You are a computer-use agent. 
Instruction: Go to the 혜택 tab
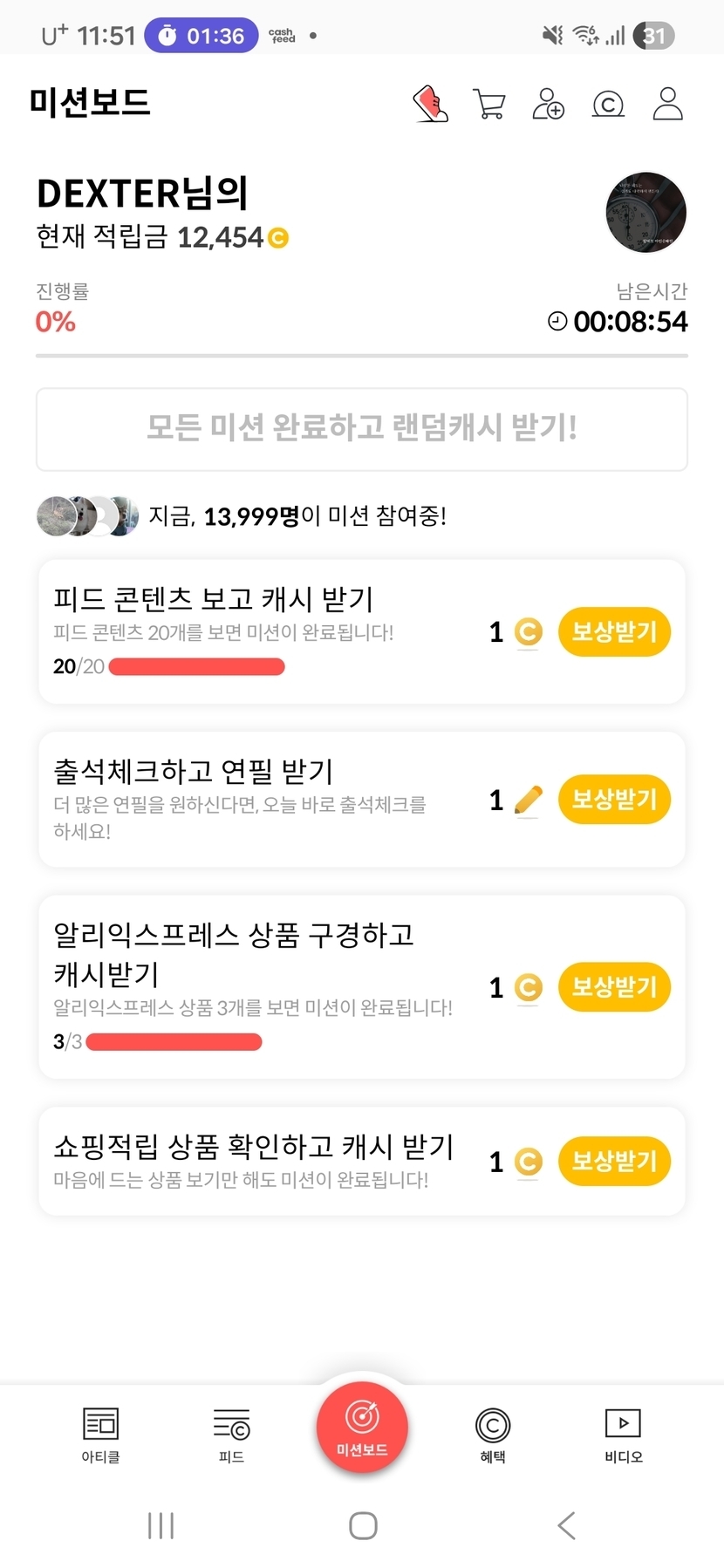(x=493, y=1435)
